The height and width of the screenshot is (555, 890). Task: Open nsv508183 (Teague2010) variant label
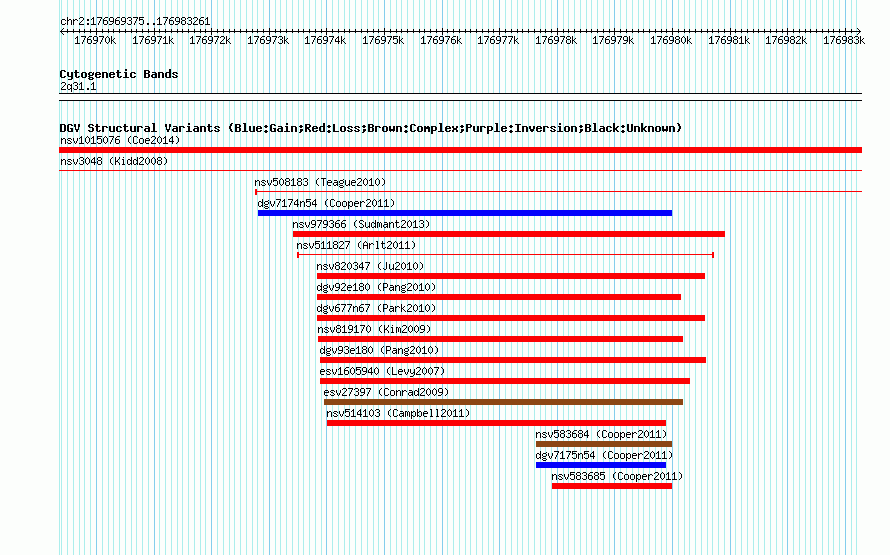[320, 182]
